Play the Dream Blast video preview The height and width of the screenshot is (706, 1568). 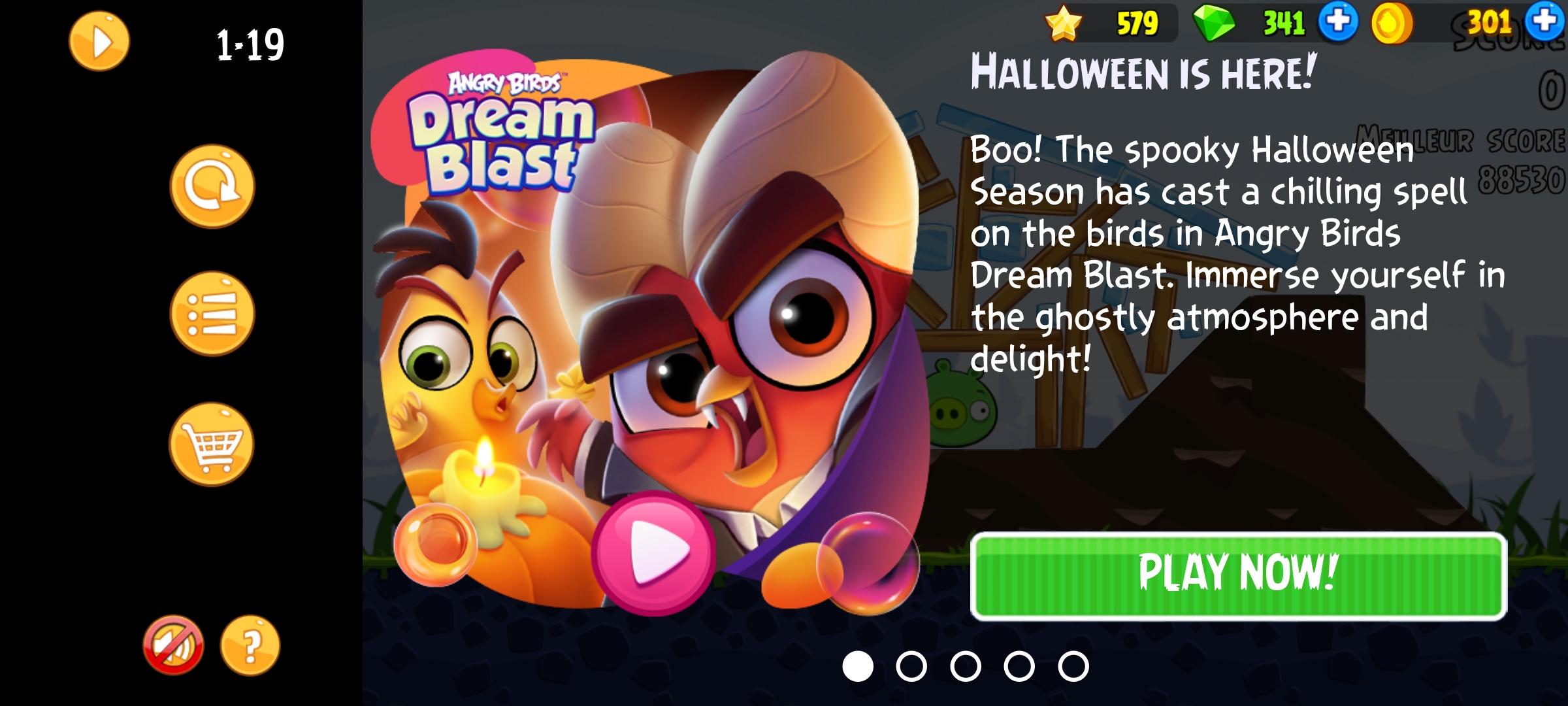[654, 553]
